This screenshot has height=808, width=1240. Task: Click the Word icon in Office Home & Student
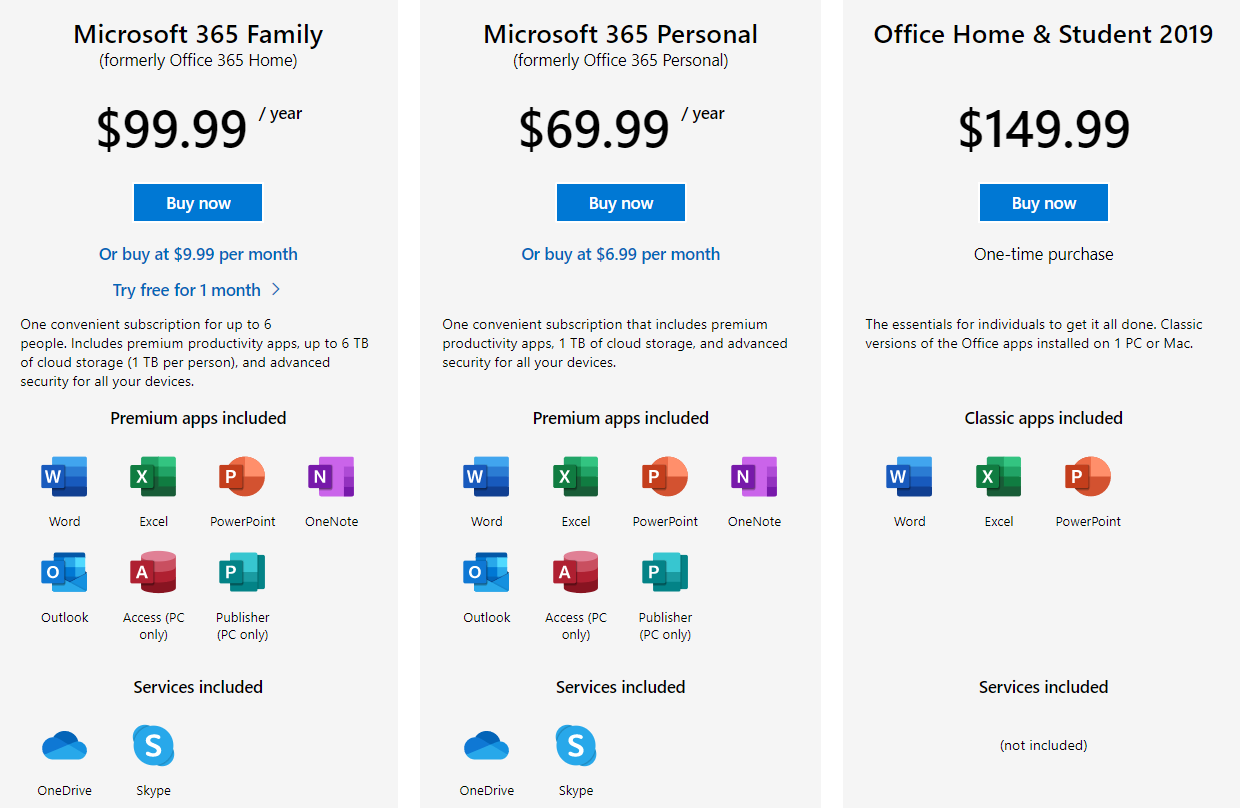coord(909,476)
